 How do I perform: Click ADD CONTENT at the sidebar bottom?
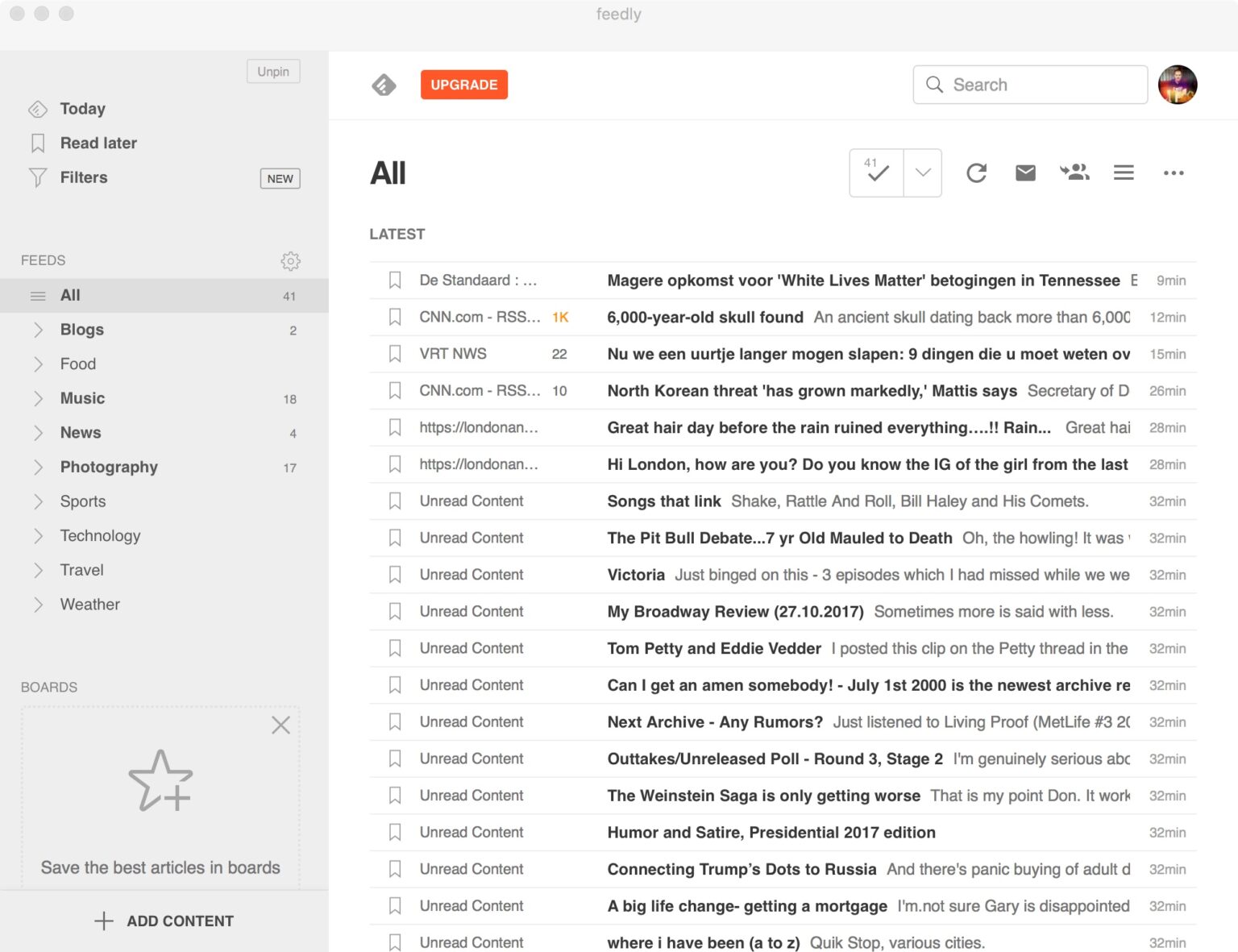[x=164, y=921]
